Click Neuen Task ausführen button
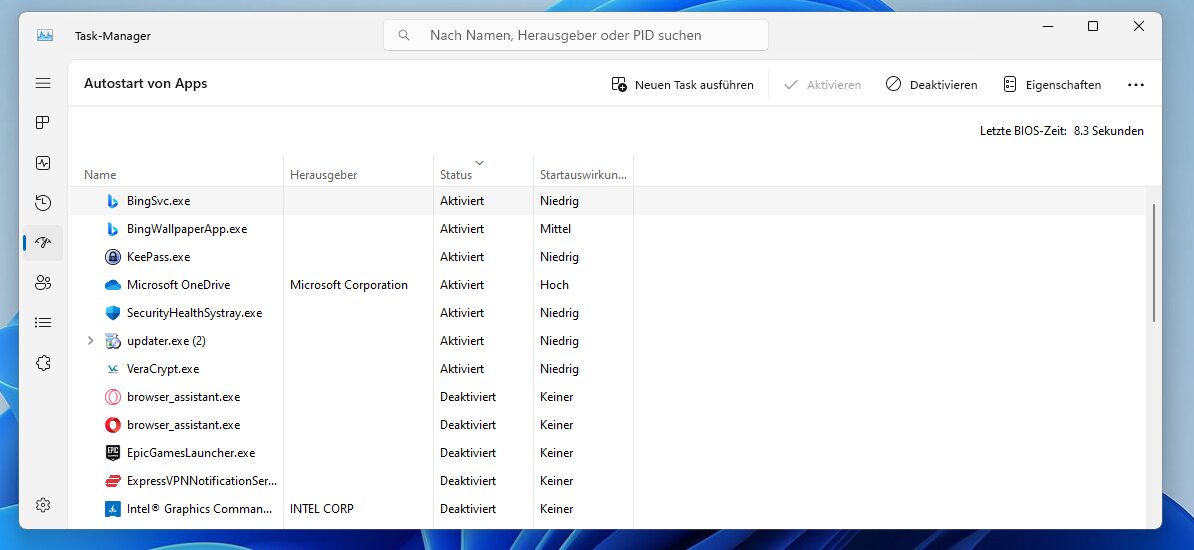This screenshot has width=1194, height=550. (682, 85)
